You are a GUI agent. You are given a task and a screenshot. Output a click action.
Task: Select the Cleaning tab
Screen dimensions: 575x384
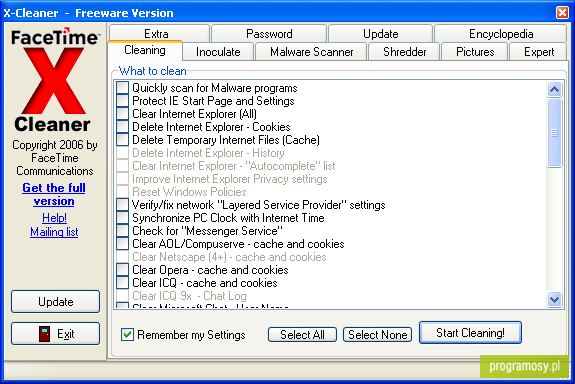coord(145,50)
